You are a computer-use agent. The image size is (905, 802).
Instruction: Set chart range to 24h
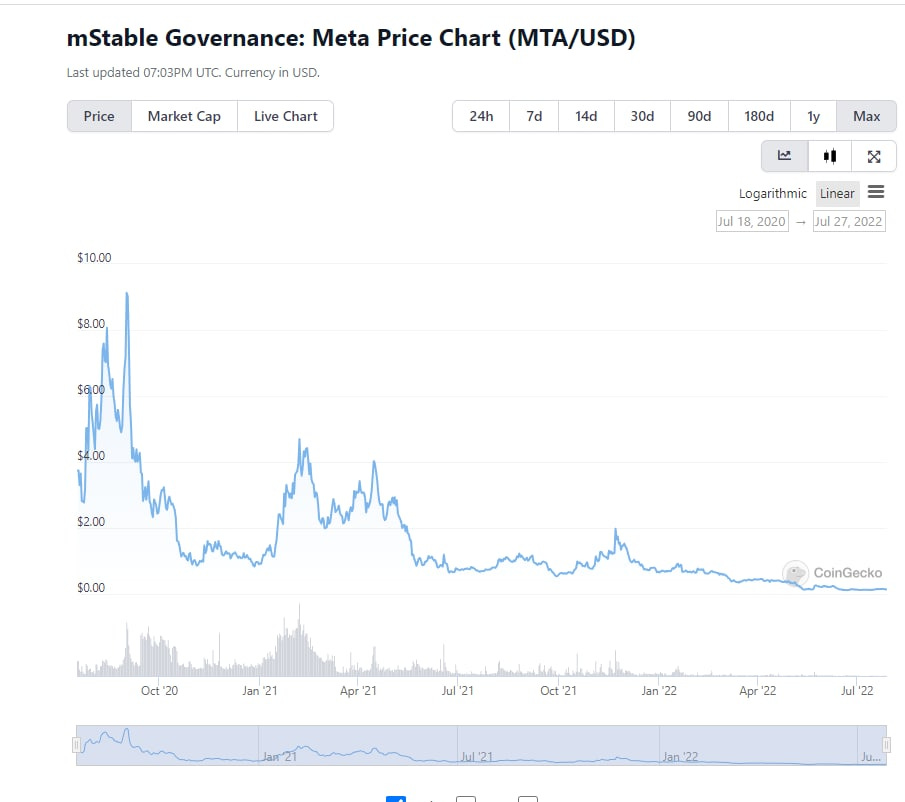[x=481, y=116]
